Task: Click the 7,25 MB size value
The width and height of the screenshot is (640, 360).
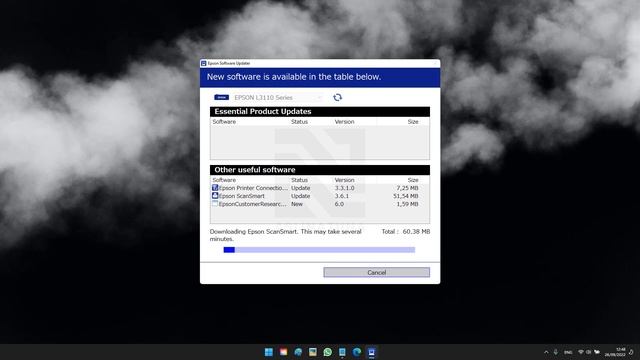Action: pyautogui.click(x=407, y=188)
